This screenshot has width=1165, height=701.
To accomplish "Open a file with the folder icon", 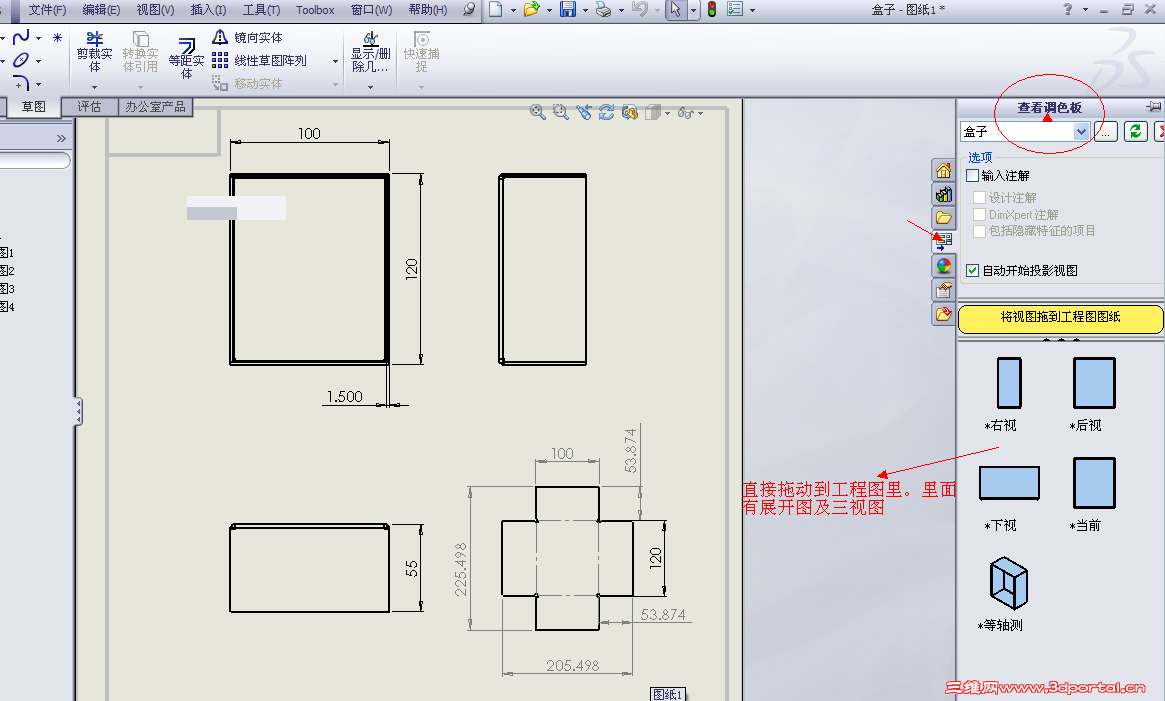I will point(531,9).
